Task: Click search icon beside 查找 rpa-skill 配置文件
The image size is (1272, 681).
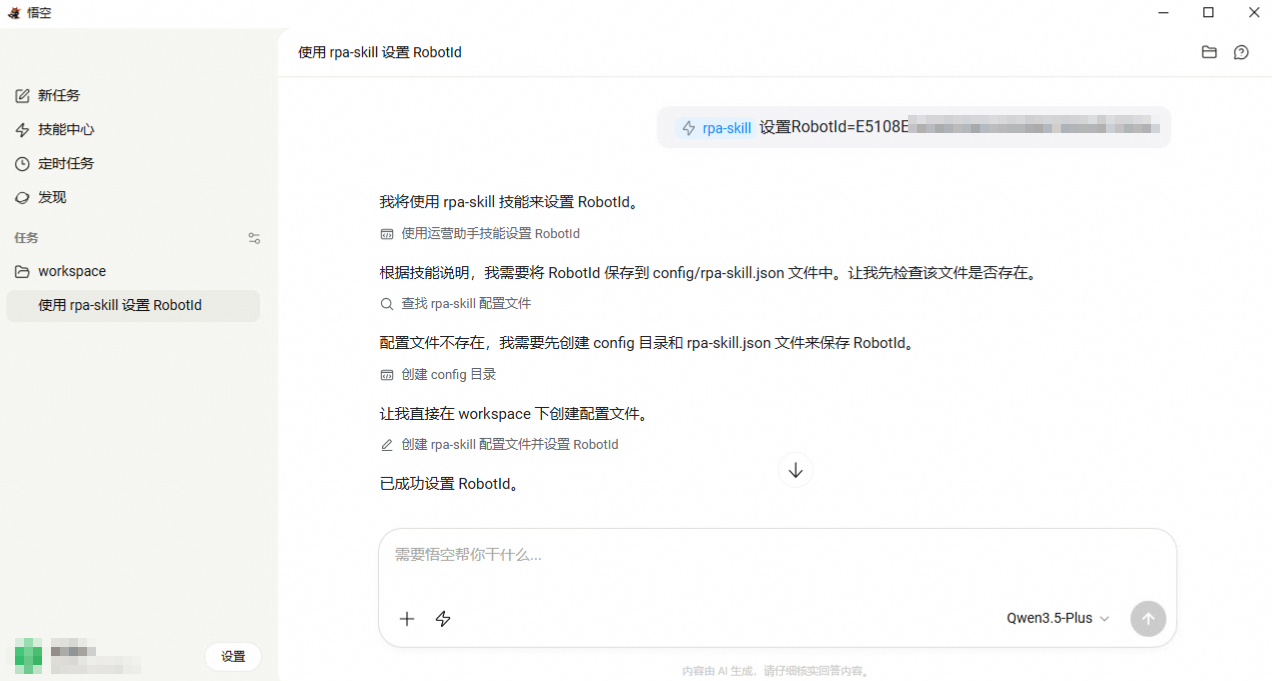Action: (x=387, y=304)
